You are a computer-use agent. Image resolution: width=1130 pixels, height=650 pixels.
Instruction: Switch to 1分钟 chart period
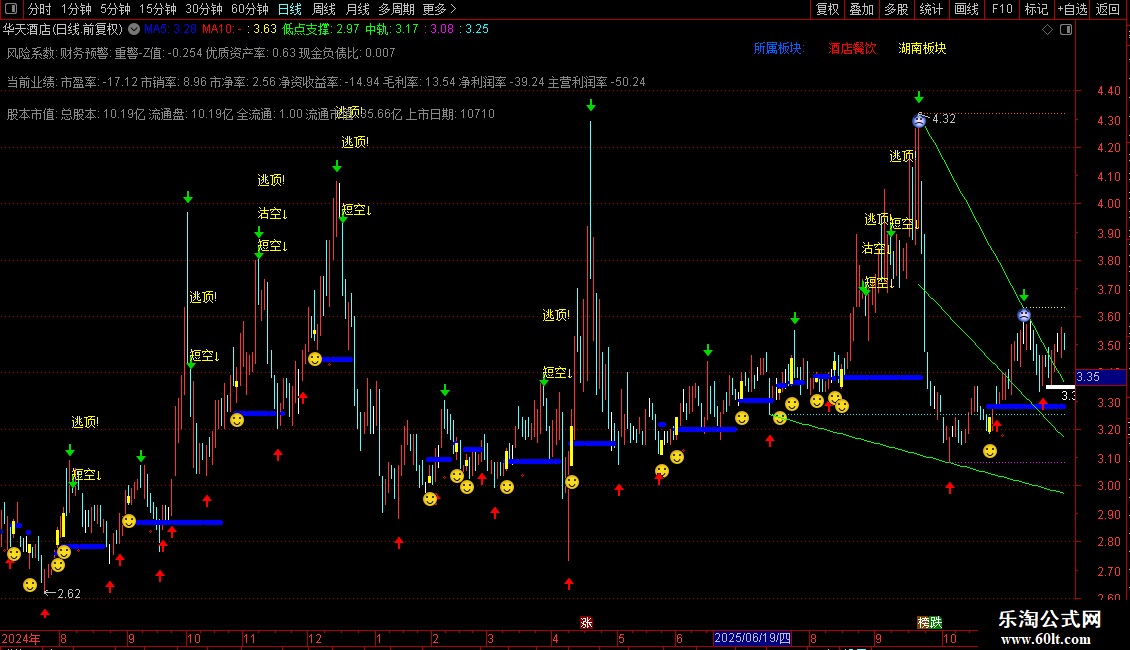coord(76,9)
